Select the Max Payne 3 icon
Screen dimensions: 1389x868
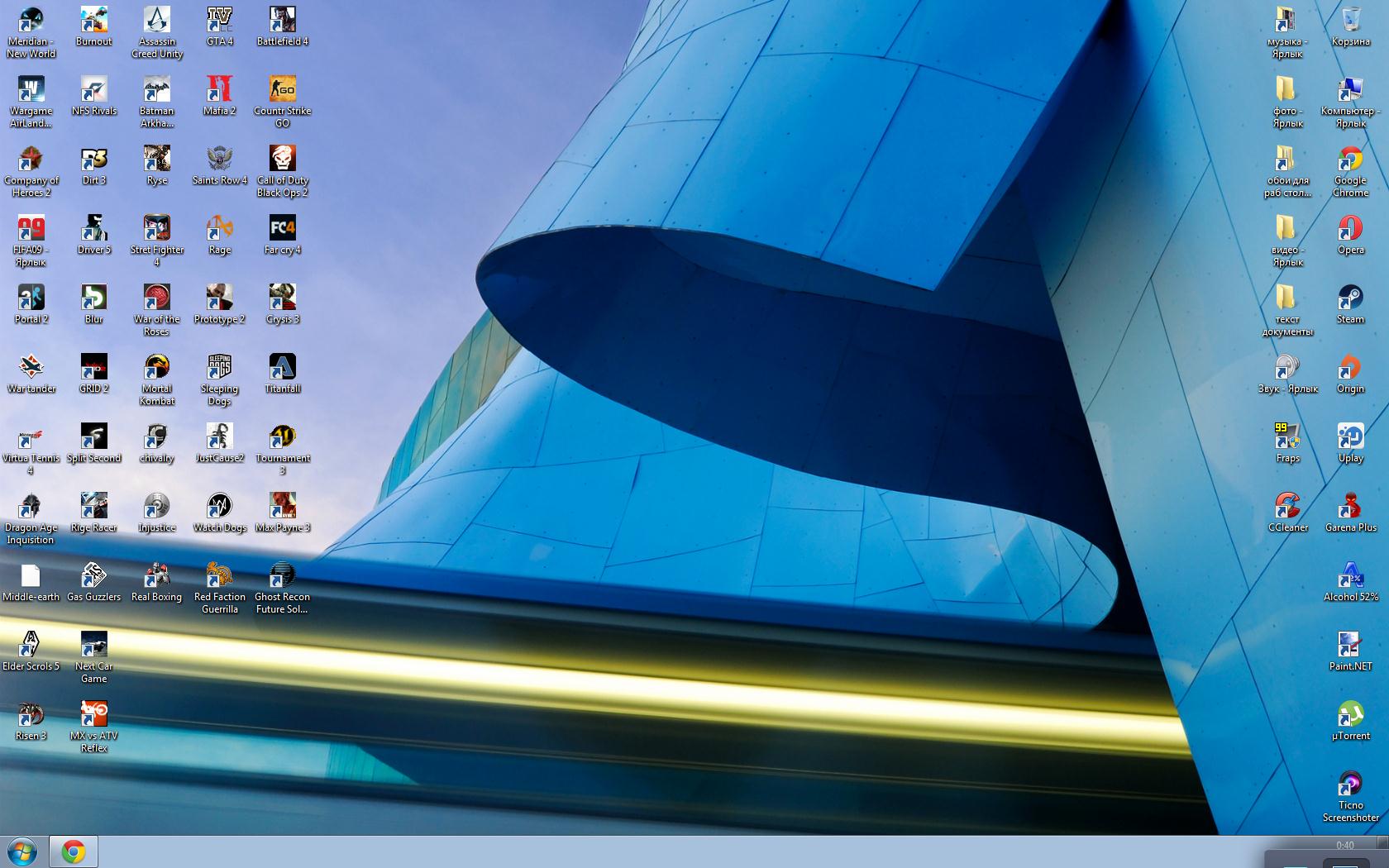283,513
